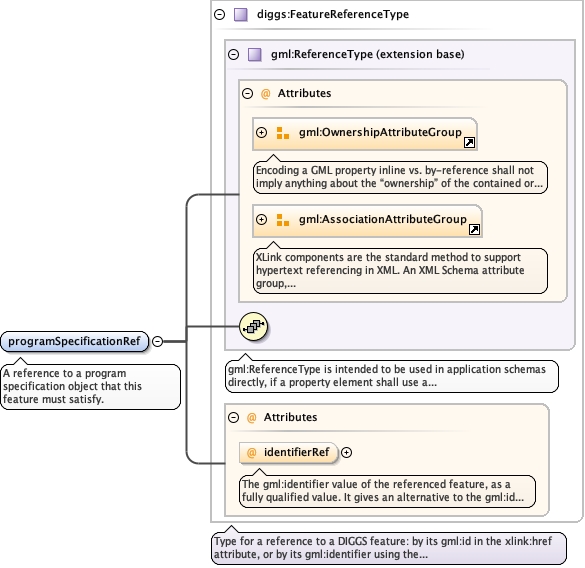Viewport: 585px width, 568px height.
Task: Click the @ icon of upper Attributes
Action: tap(266, 93)
